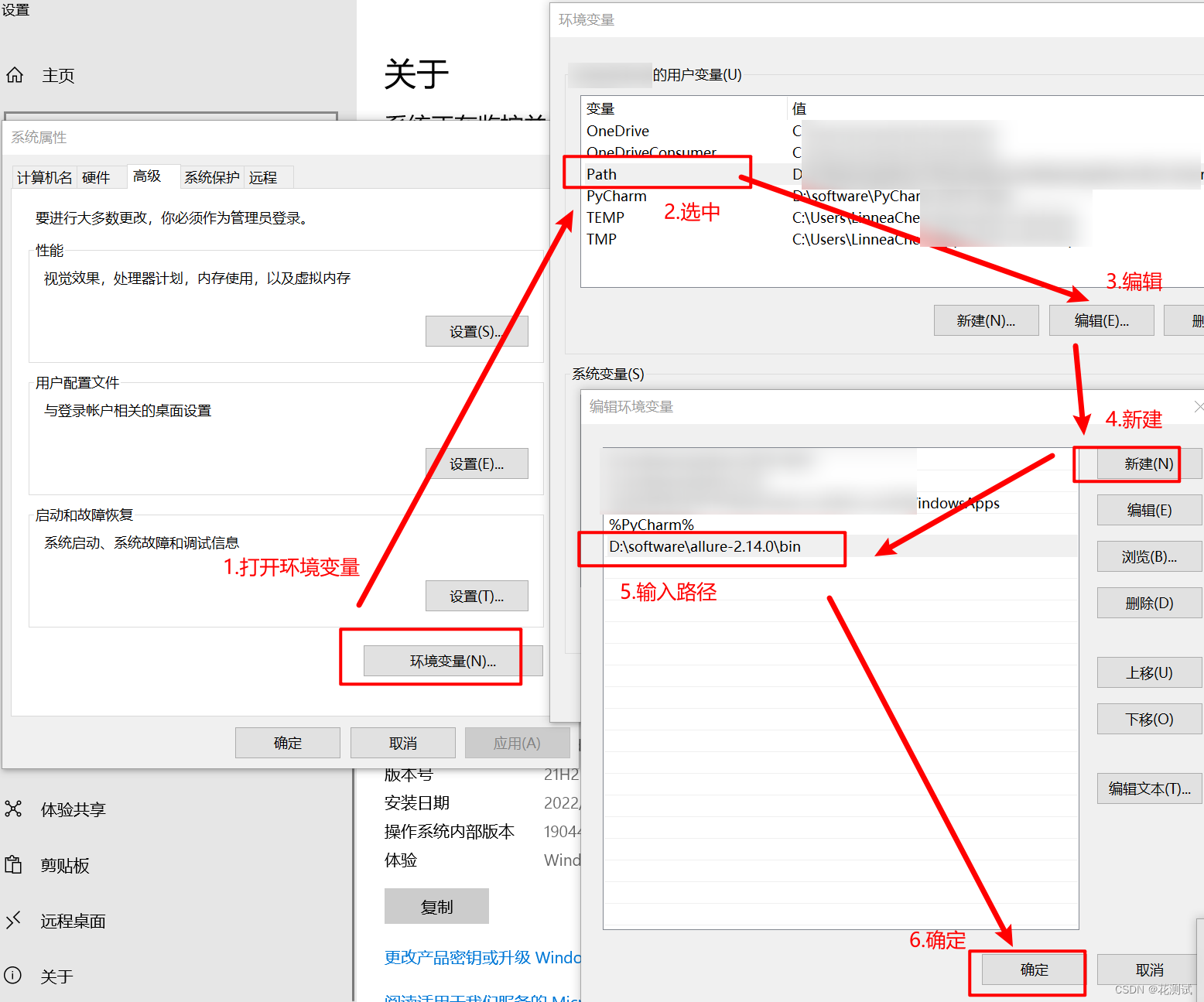The height and width of the screenshot is (1002, 1204).
Task: Click 新建(N) in edit variable dialog
Action: tap(1149, 463)
